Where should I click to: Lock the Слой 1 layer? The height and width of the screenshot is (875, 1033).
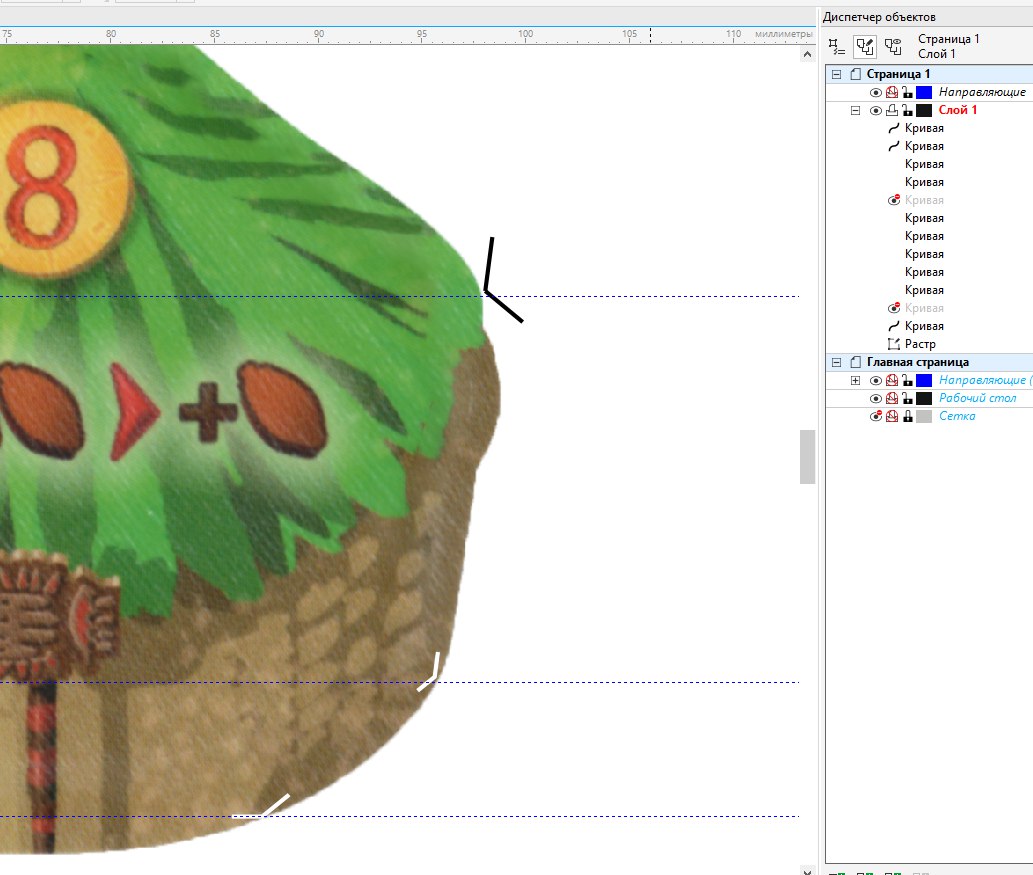pos(907,110)
